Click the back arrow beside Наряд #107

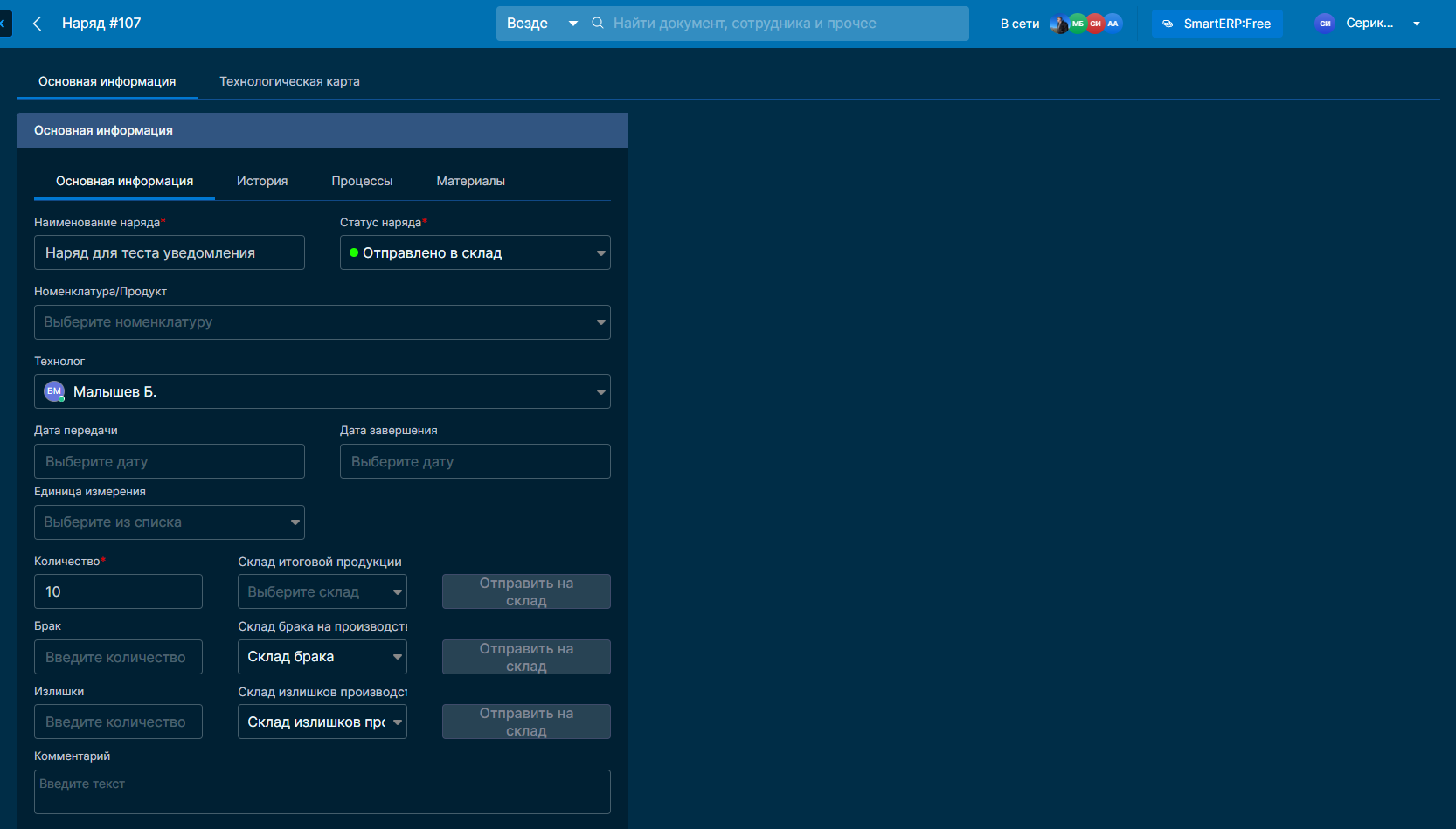pyautogui.click(x=37, y=24)
